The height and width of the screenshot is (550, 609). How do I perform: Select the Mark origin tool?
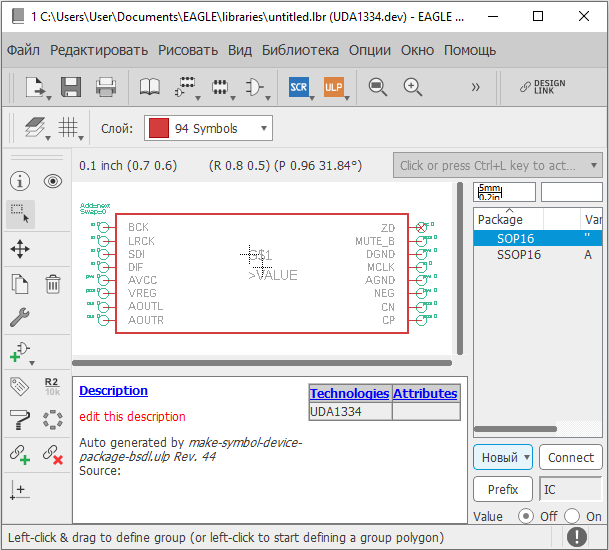(x=20, y=490)
